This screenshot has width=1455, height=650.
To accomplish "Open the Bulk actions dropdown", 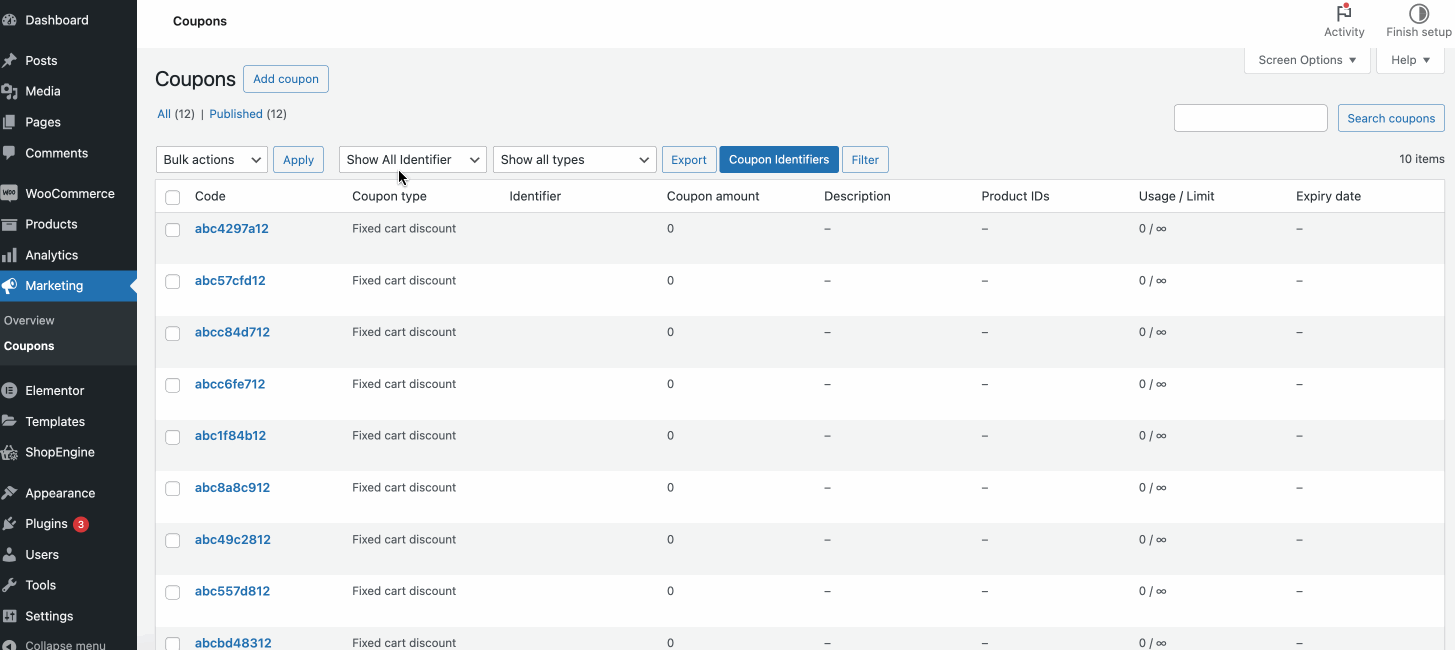I will [x=212, y=160].
